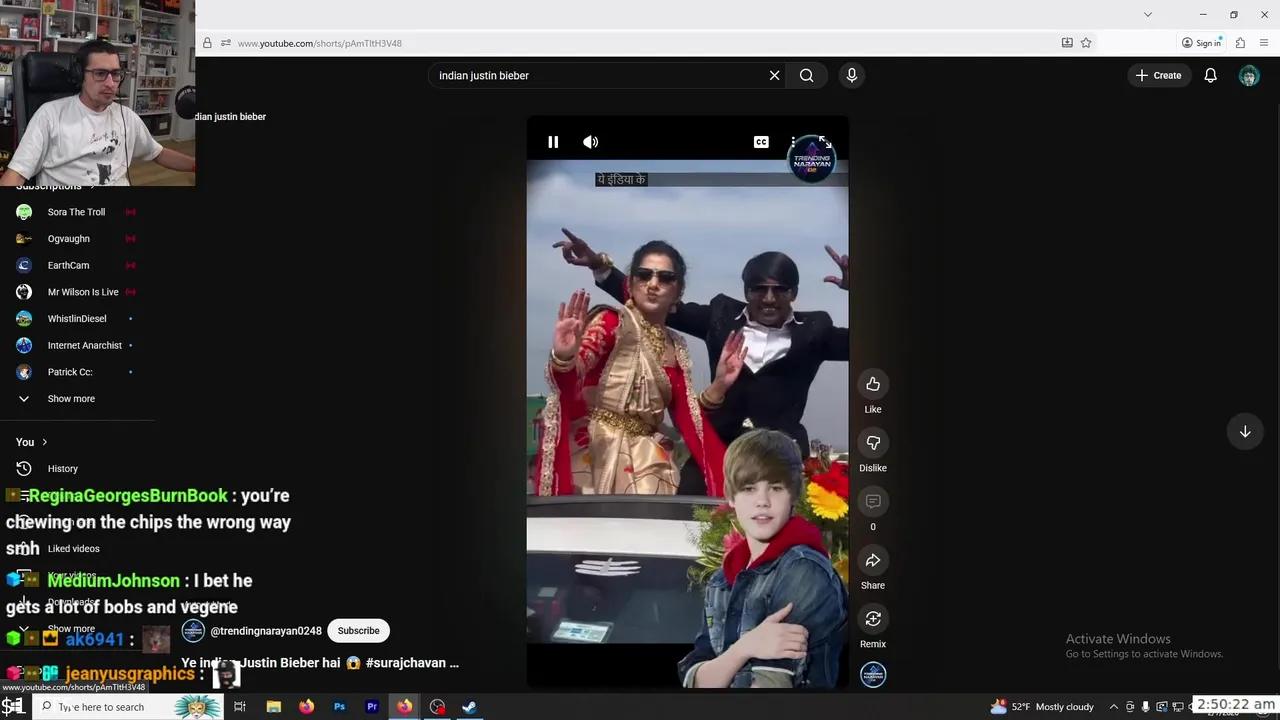Open the short's three-dot more options menu

(793, 142)
